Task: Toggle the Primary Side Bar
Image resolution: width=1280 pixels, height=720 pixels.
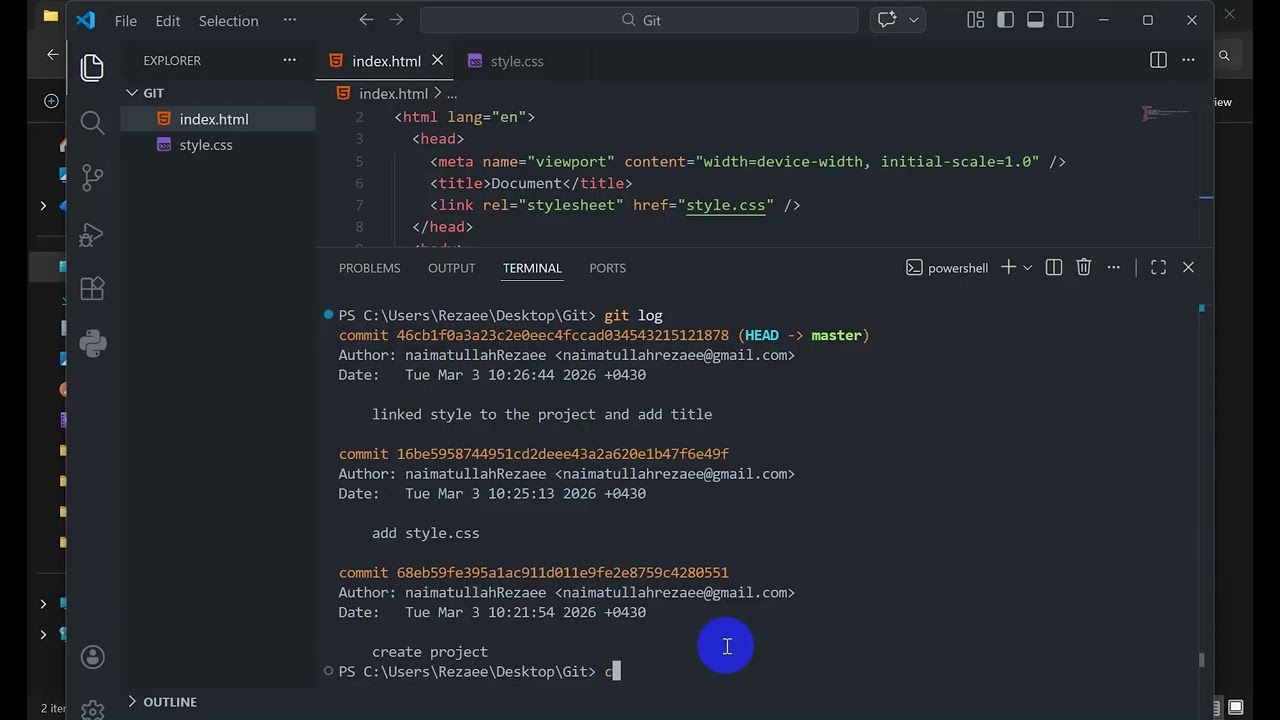Action: 1006,20
